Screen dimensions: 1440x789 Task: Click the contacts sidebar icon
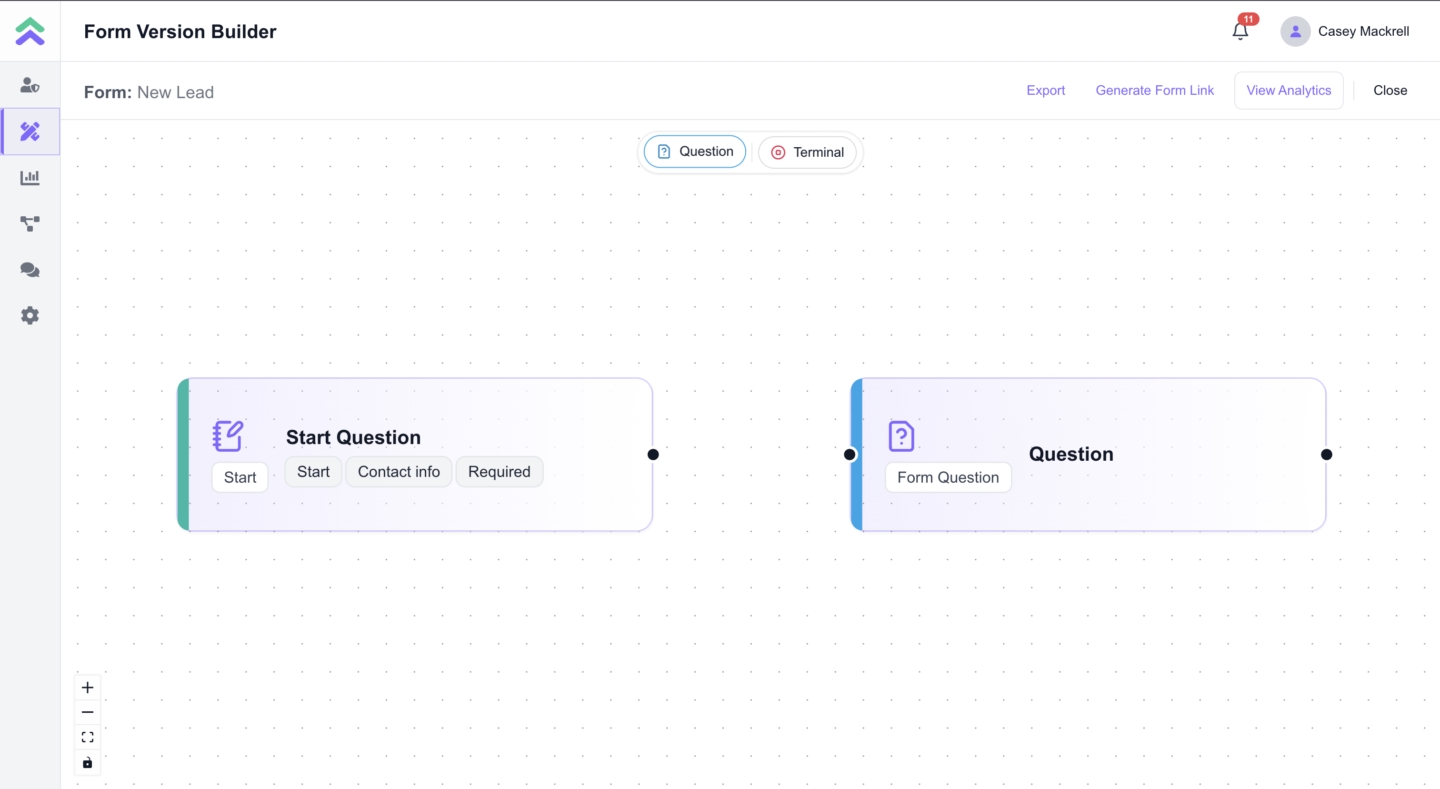pyautogui.click(x=30, y=86)
